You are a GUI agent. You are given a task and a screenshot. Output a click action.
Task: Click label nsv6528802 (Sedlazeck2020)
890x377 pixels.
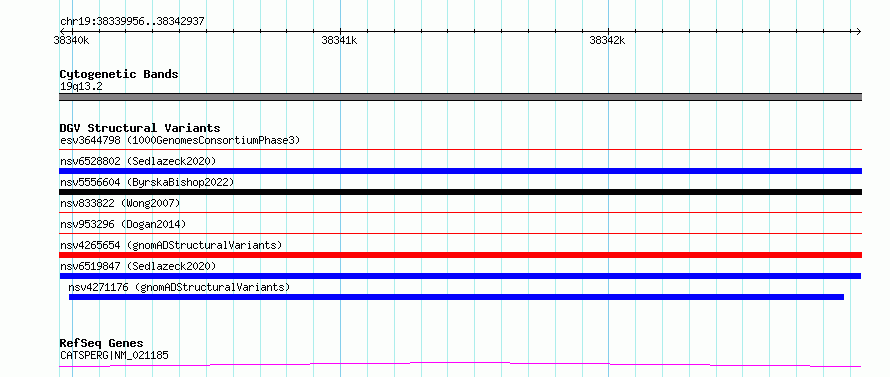(x=138, y=161)
